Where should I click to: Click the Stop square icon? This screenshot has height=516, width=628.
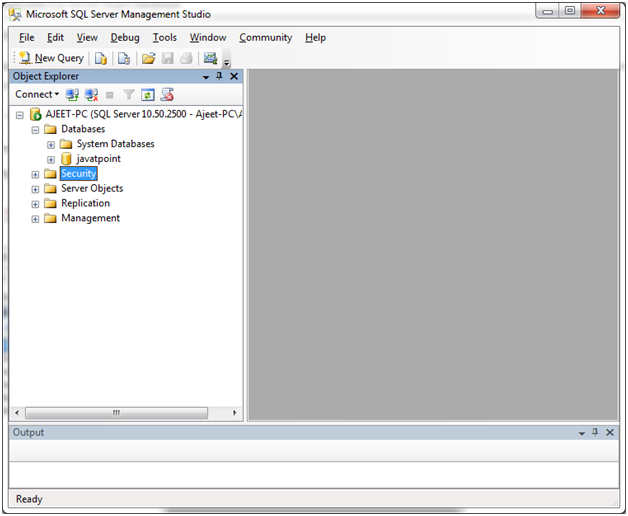point(110,95)
